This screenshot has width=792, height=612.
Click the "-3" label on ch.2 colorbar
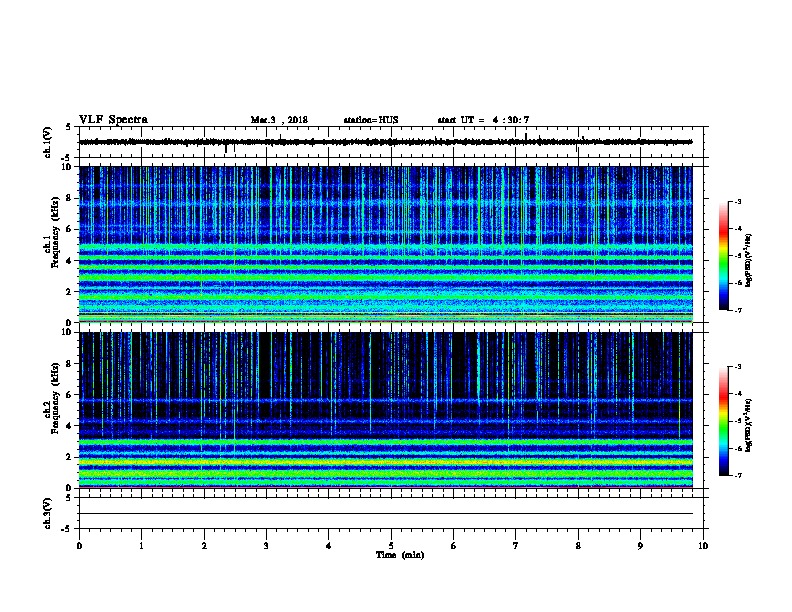pos(738,367)
